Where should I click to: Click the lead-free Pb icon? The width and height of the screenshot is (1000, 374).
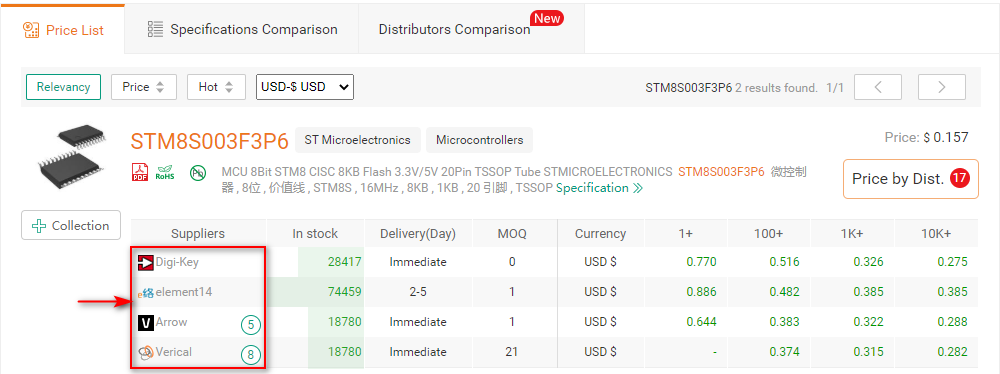[198, 172]
